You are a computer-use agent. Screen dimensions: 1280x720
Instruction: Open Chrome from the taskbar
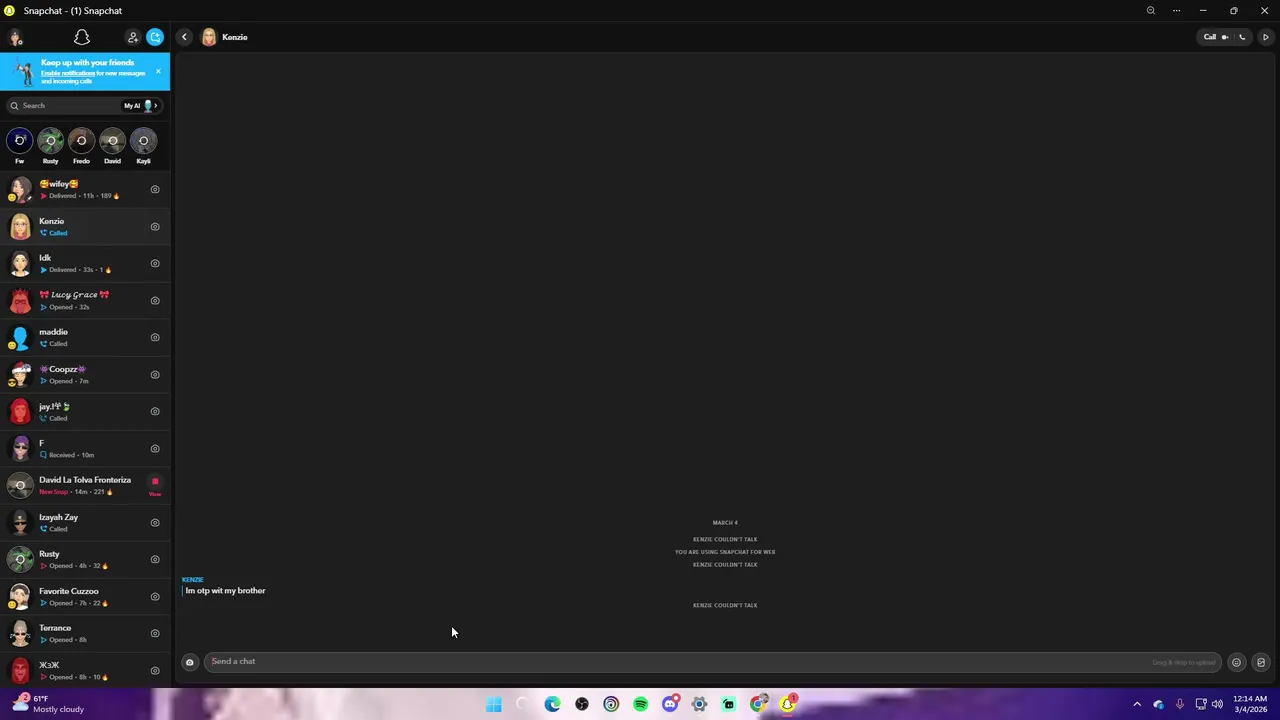759,704
